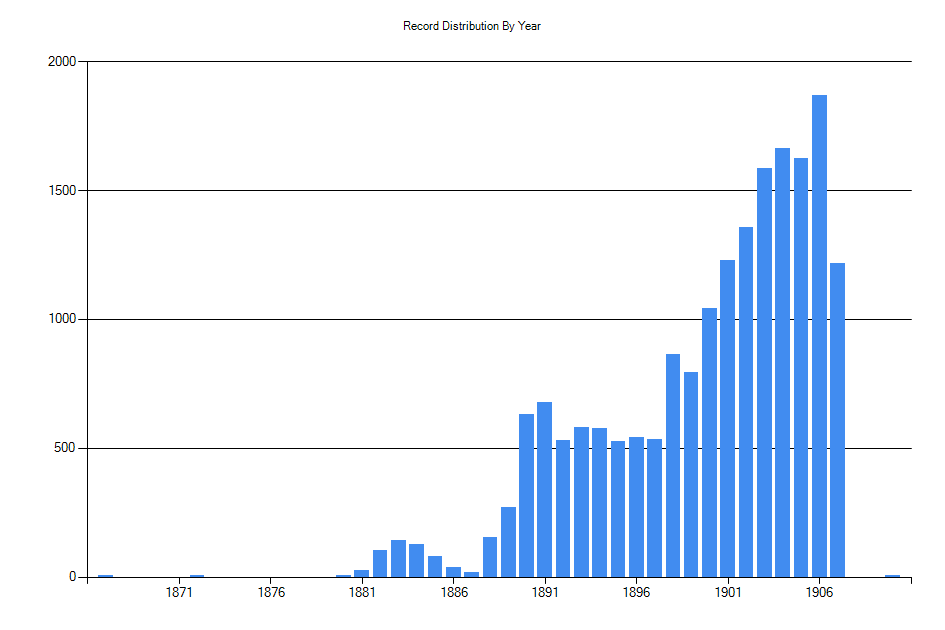Viewport: 945px width, 630px height.
Task: Click the 2000 y-axis label
Action: tap(62, 62)
